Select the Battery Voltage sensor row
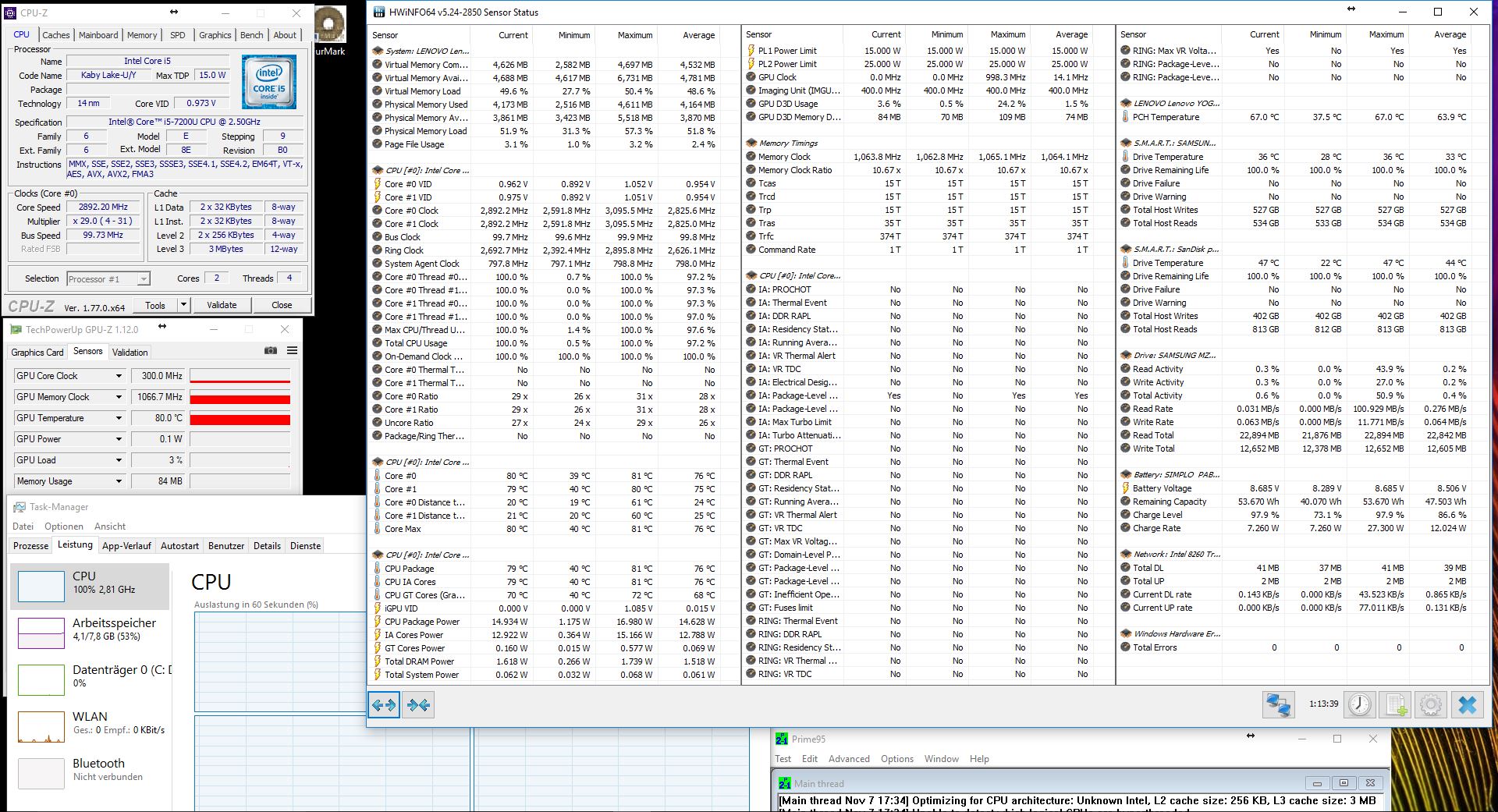Screen dimensions: 1498x812 (x=1295, y=488)
